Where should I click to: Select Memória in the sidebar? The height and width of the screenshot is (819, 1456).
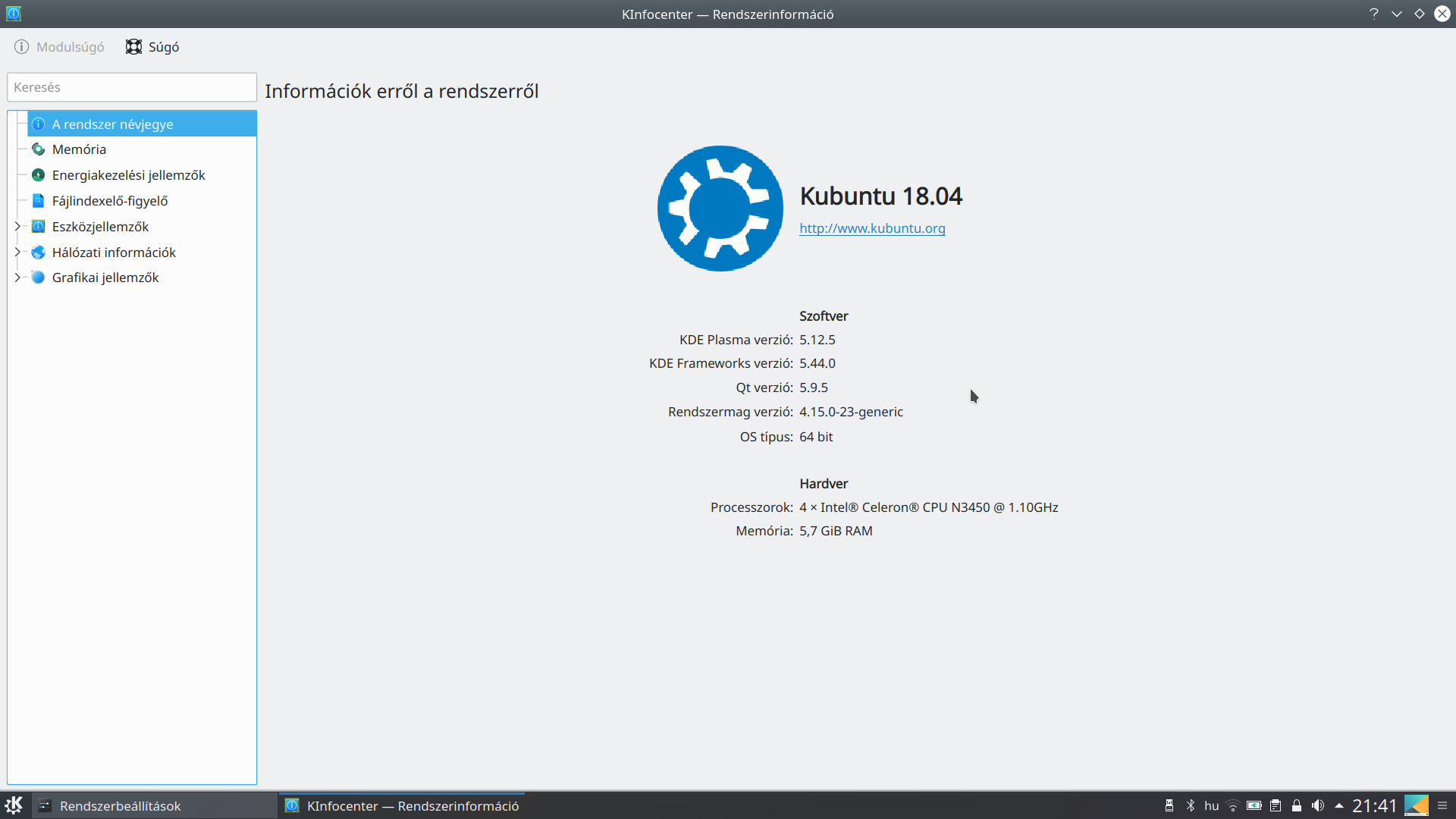pos(142,149)
